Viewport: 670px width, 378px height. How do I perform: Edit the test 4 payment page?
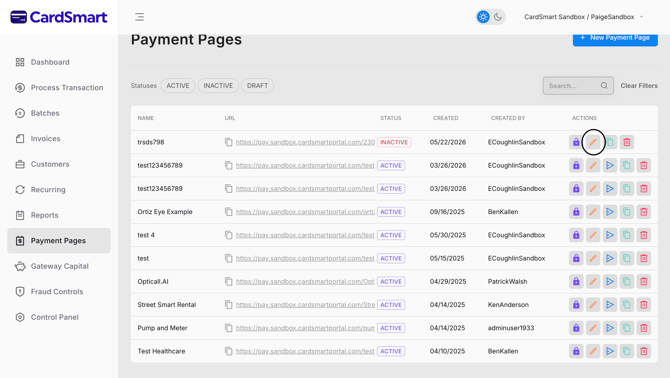coord(593,235)
